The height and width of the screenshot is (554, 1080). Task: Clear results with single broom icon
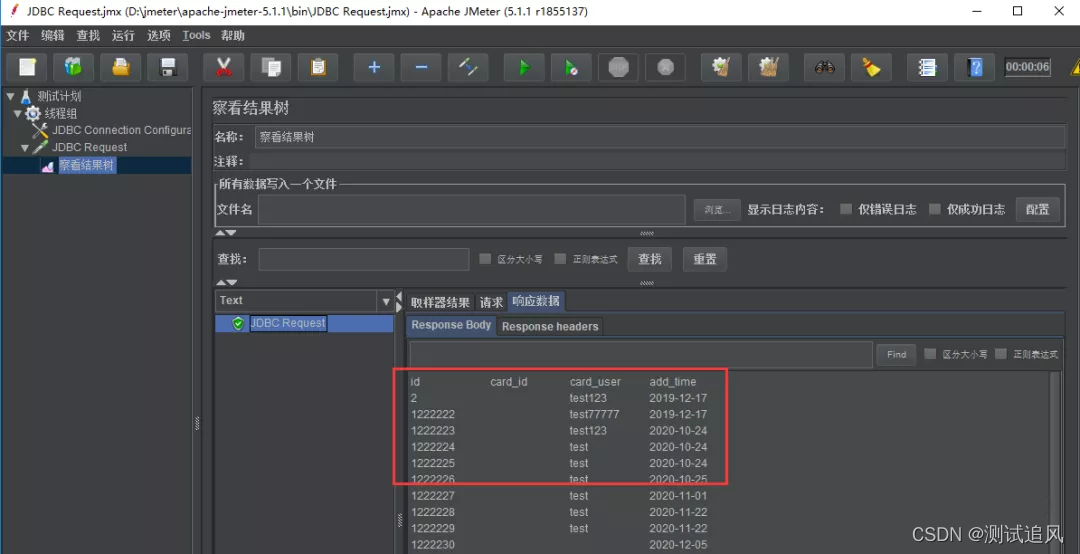pyautogui.click(x=721, y=67)
